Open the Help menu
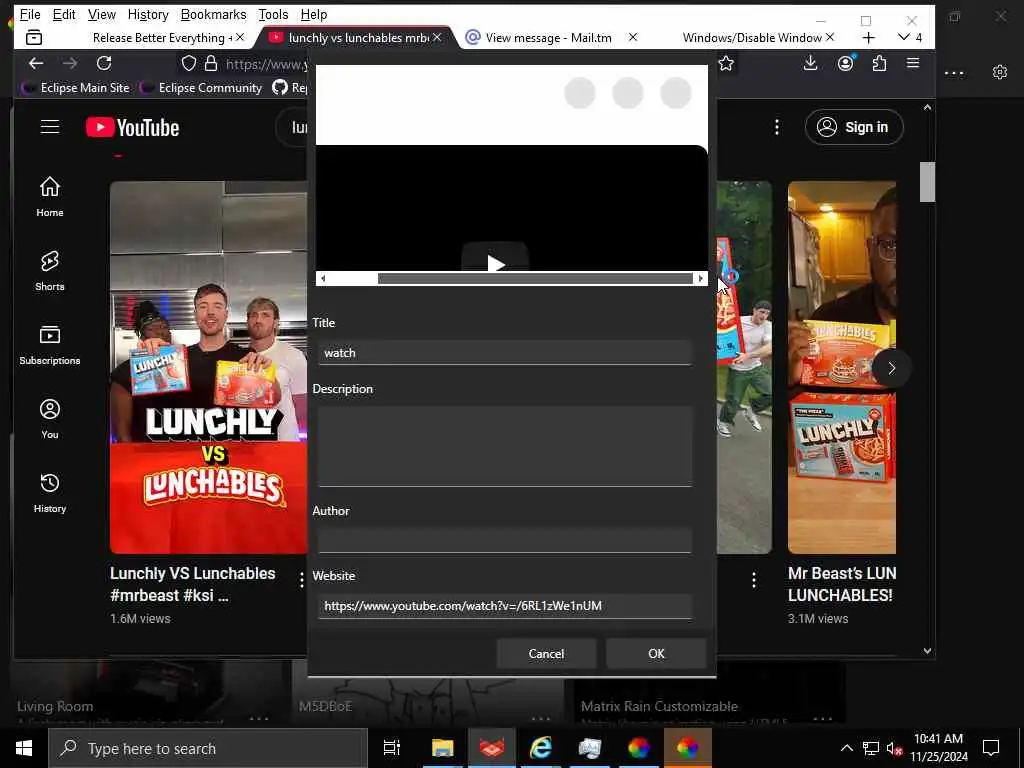The height and width of the screenshot is (768, 1024). [314, 14]
